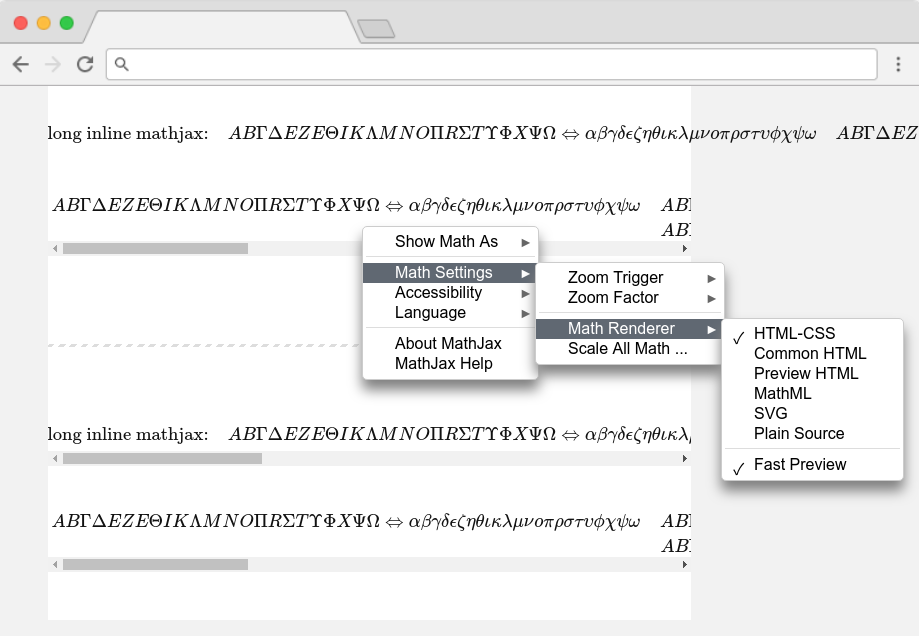The height and width of the screenshot is (636, 919).
Task: Click About MathJax
Action: (x=448, y=343)
